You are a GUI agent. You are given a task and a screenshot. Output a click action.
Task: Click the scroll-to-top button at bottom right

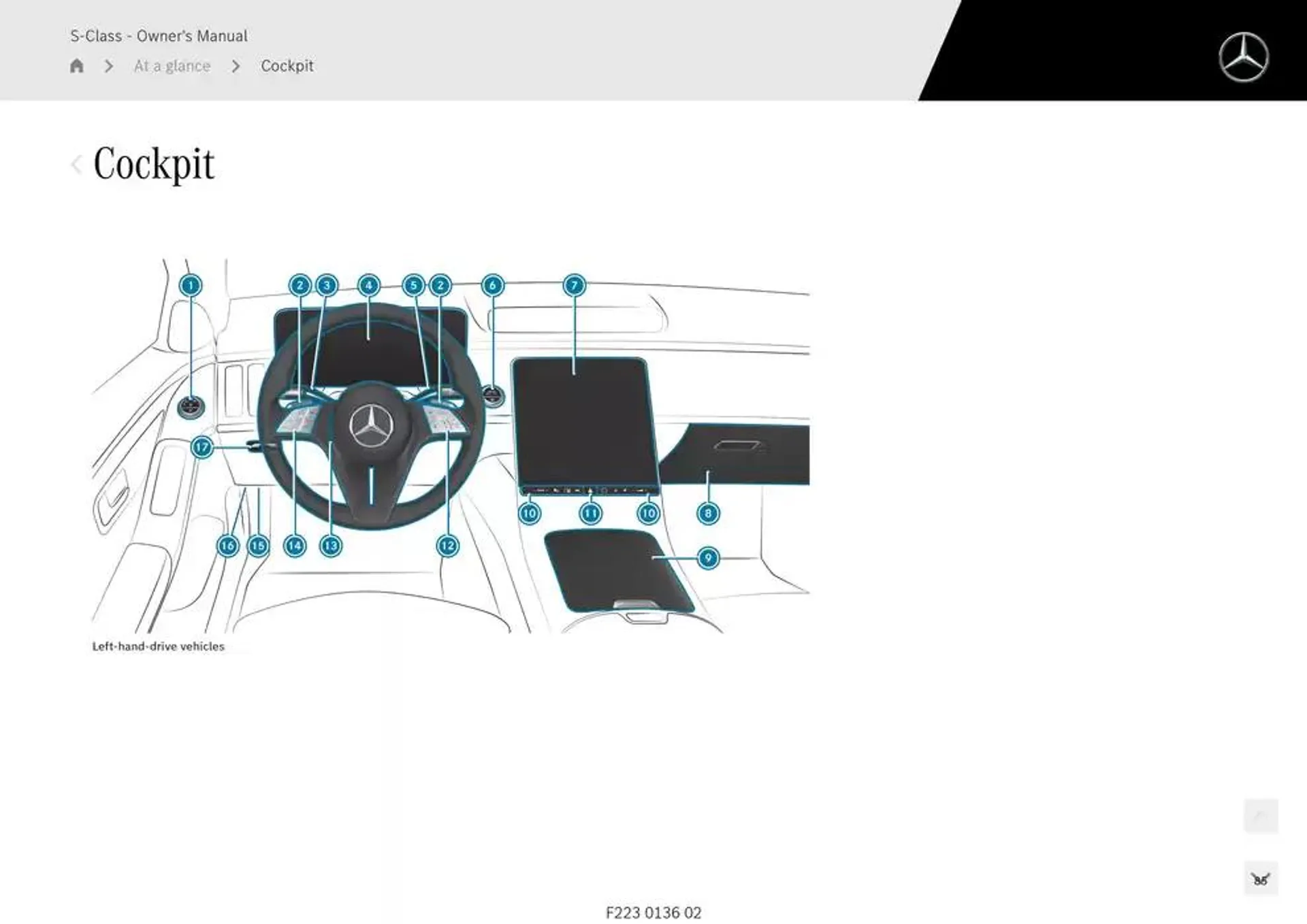click(x=1261, y=815)
